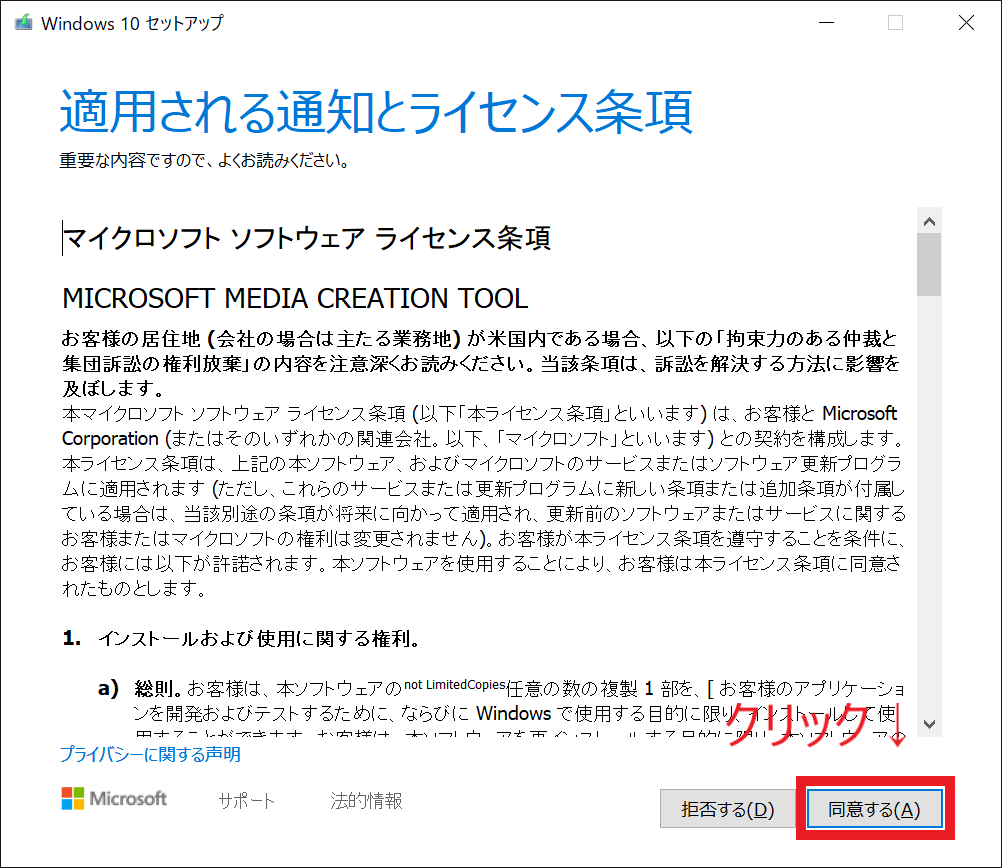
Task: Open the サポート link
Action: coord(247,800)
